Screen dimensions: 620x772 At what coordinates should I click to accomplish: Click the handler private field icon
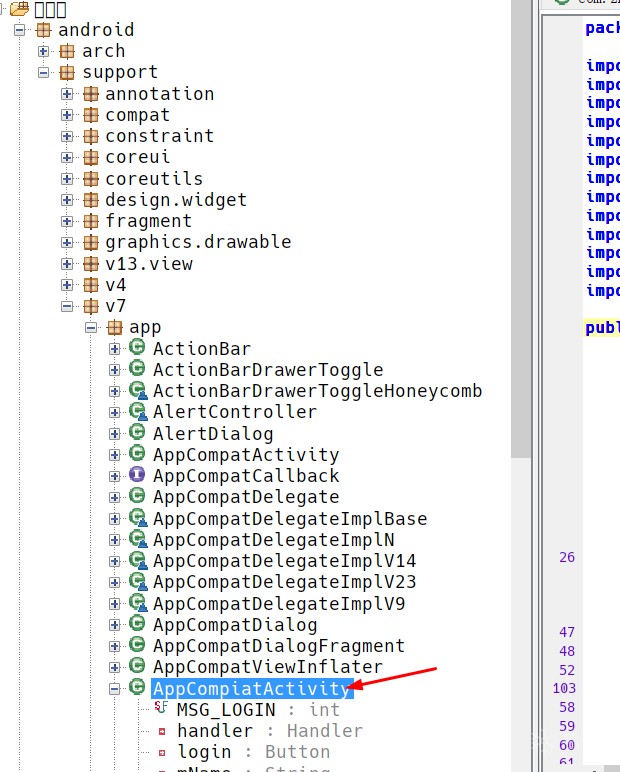click(162, 732)
